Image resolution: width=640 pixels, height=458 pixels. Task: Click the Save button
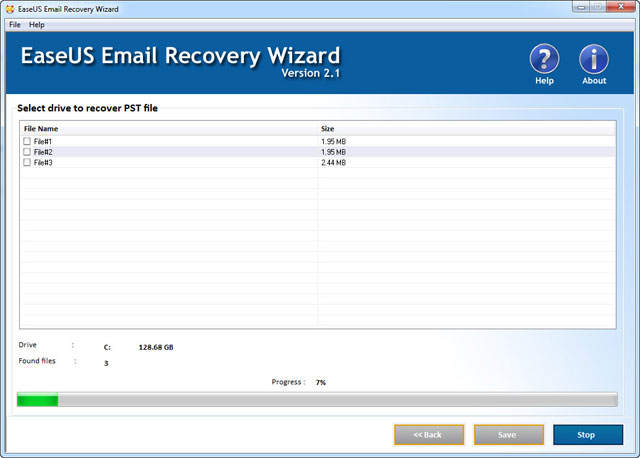click(509, 435)
